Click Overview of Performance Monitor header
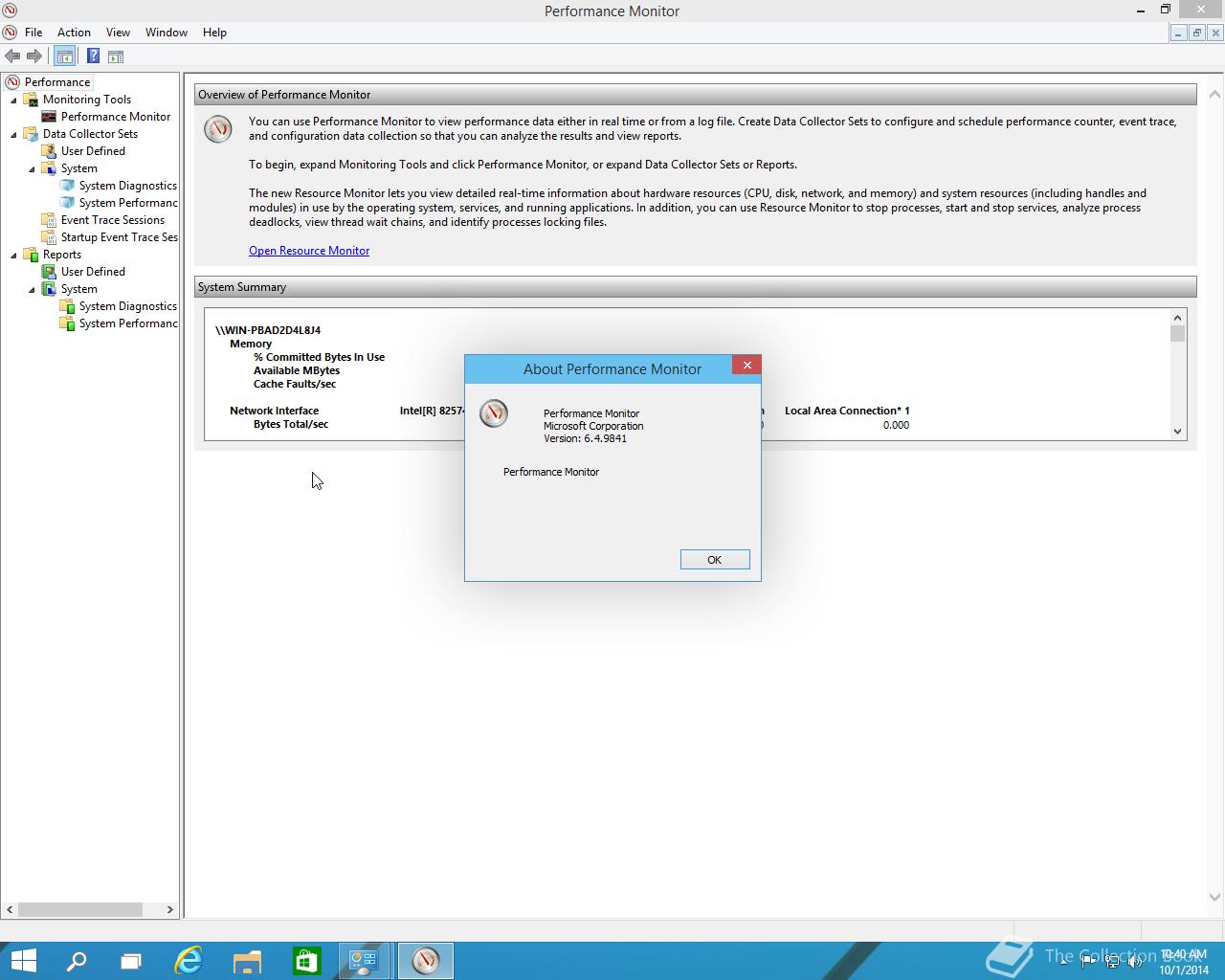This screenshot has width=1225, height=980. pos(695,95)
